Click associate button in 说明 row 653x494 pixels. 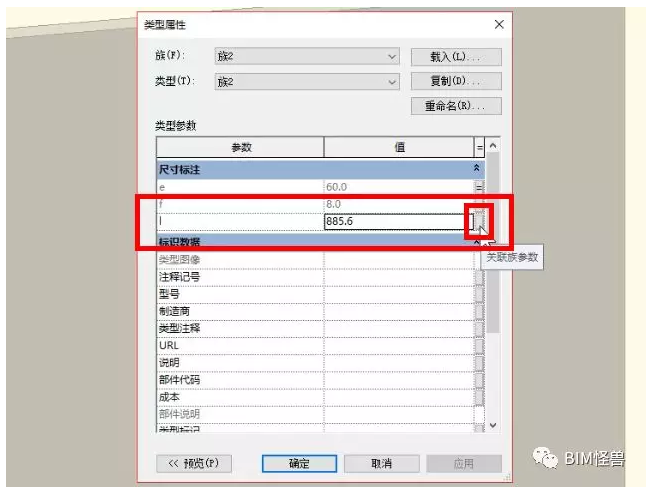479,362
